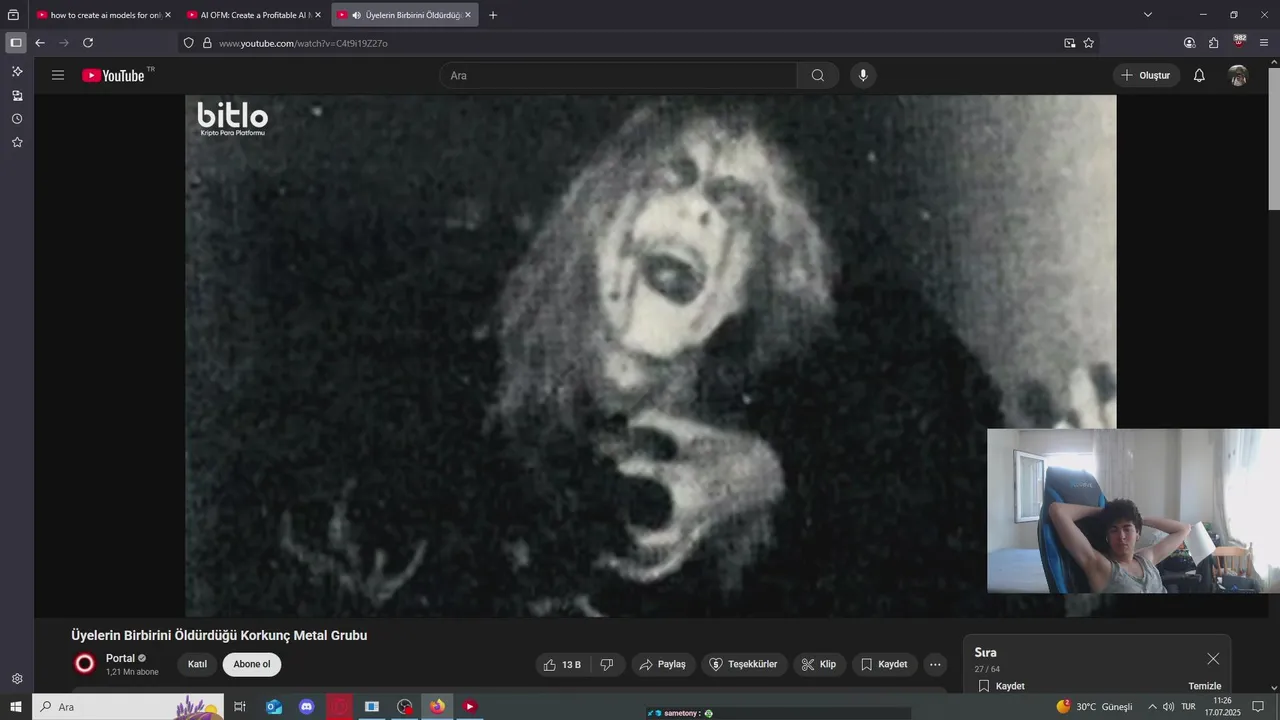Open the Portal channel name link
This screenshot has height=720, width=1280.
pyautogui.click(x=120, y=658)
